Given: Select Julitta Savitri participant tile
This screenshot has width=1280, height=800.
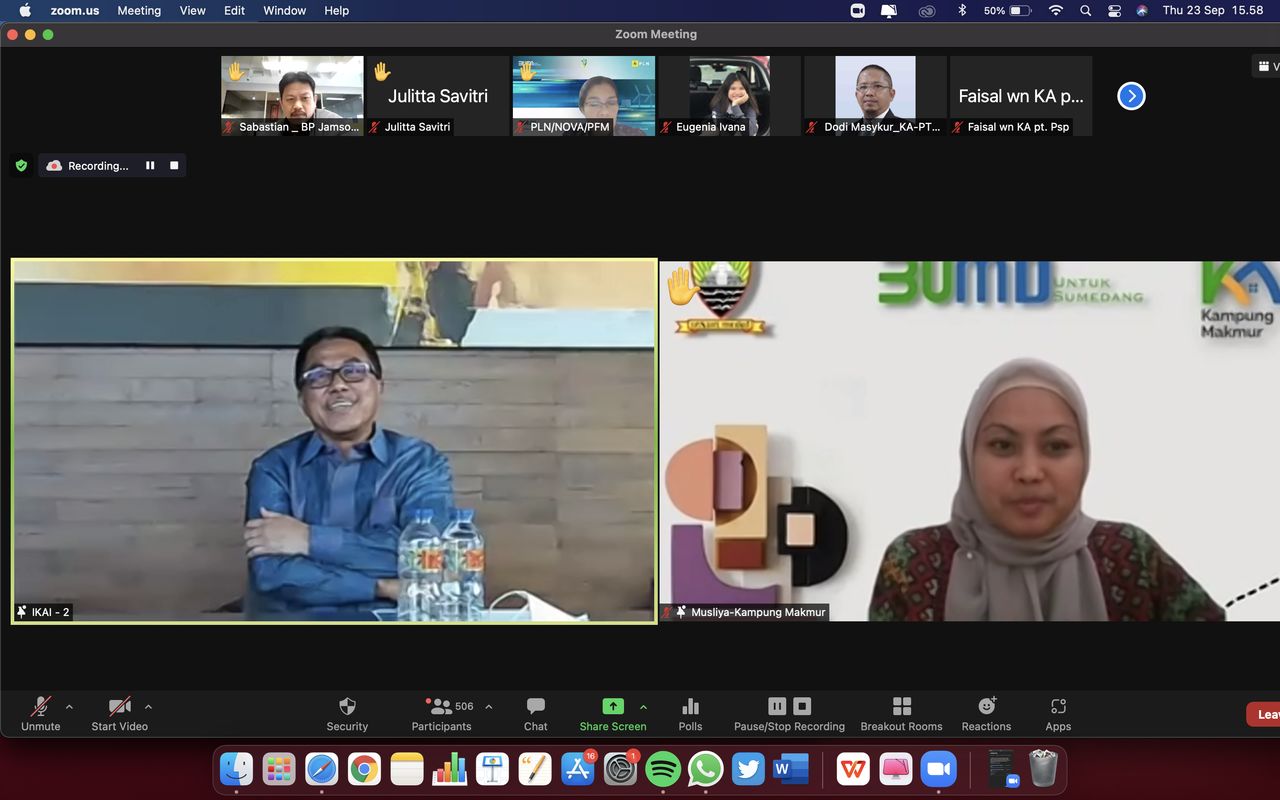Looking at the screenshot, I should click(x=438, y=96).
